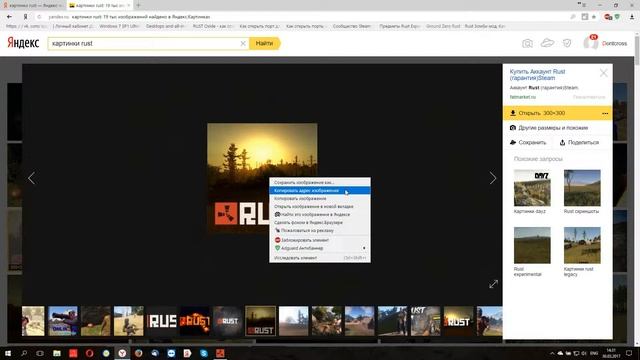
Task: Choose "Сделать фоном в Яндекс.Браузере"
Action: [320, 222]
